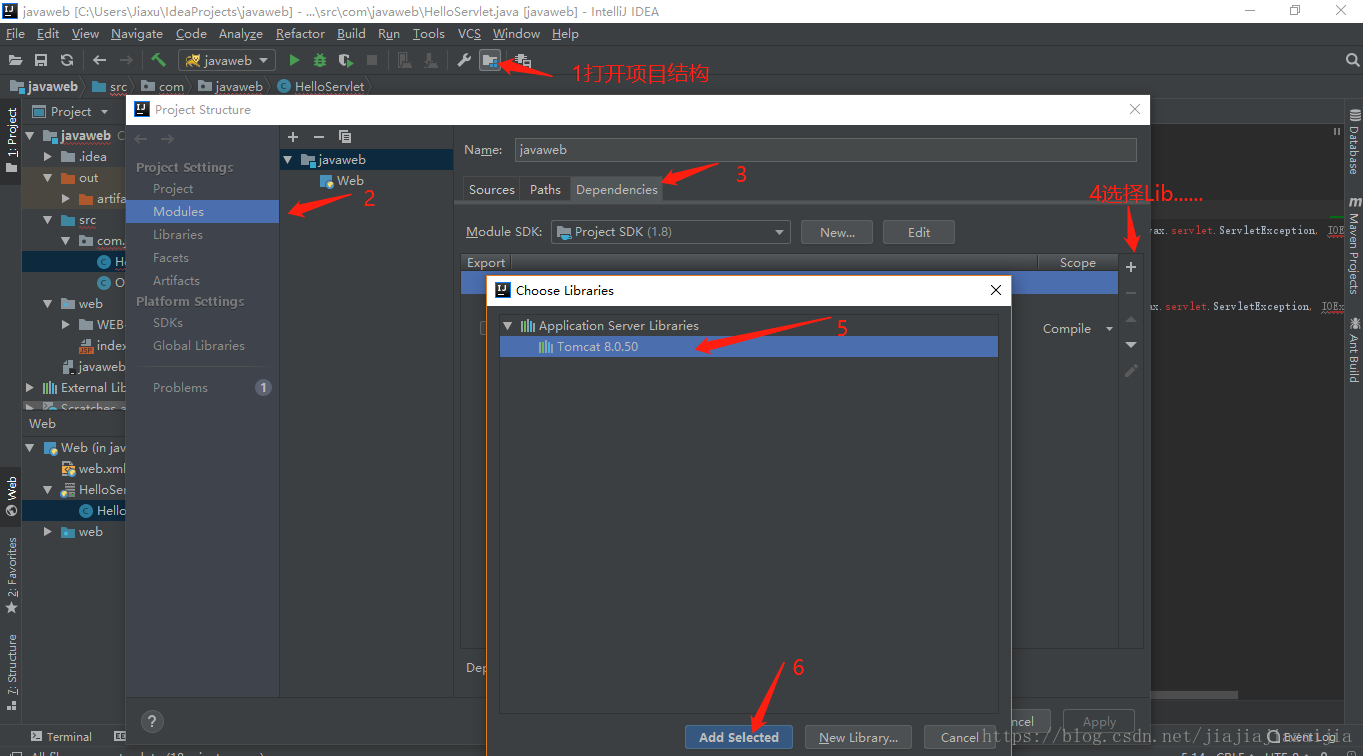1363x756 pixels.
Task: Open the VCS menu
Action: pos(469,33)
